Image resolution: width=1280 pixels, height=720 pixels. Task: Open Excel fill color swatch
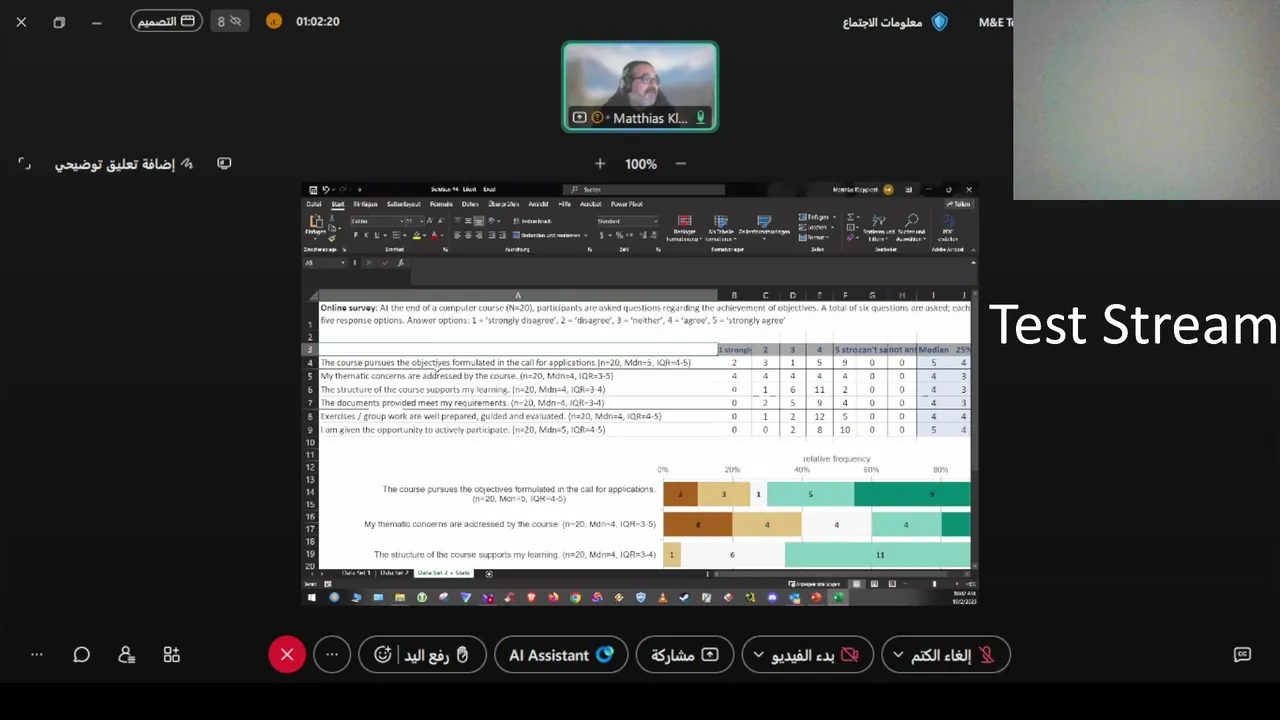(417, 235)
